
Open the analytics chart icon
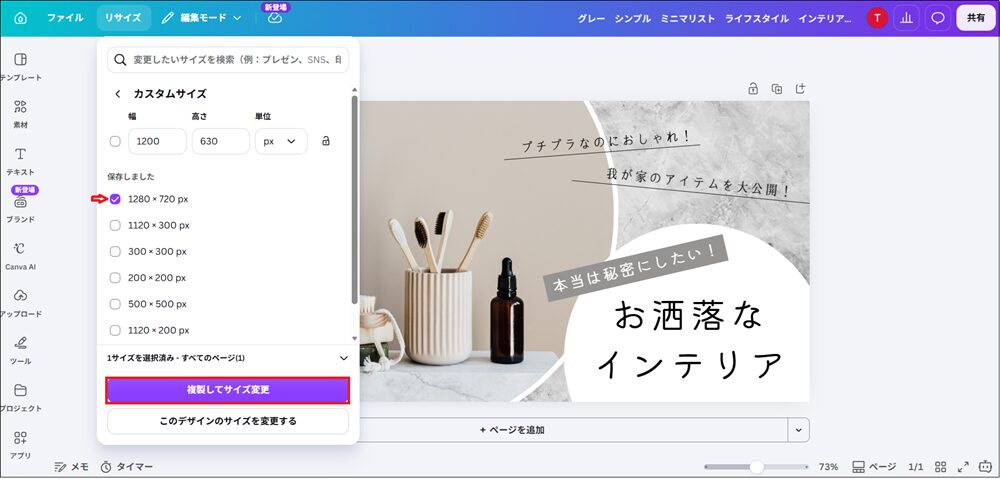(x=906, y=18)
